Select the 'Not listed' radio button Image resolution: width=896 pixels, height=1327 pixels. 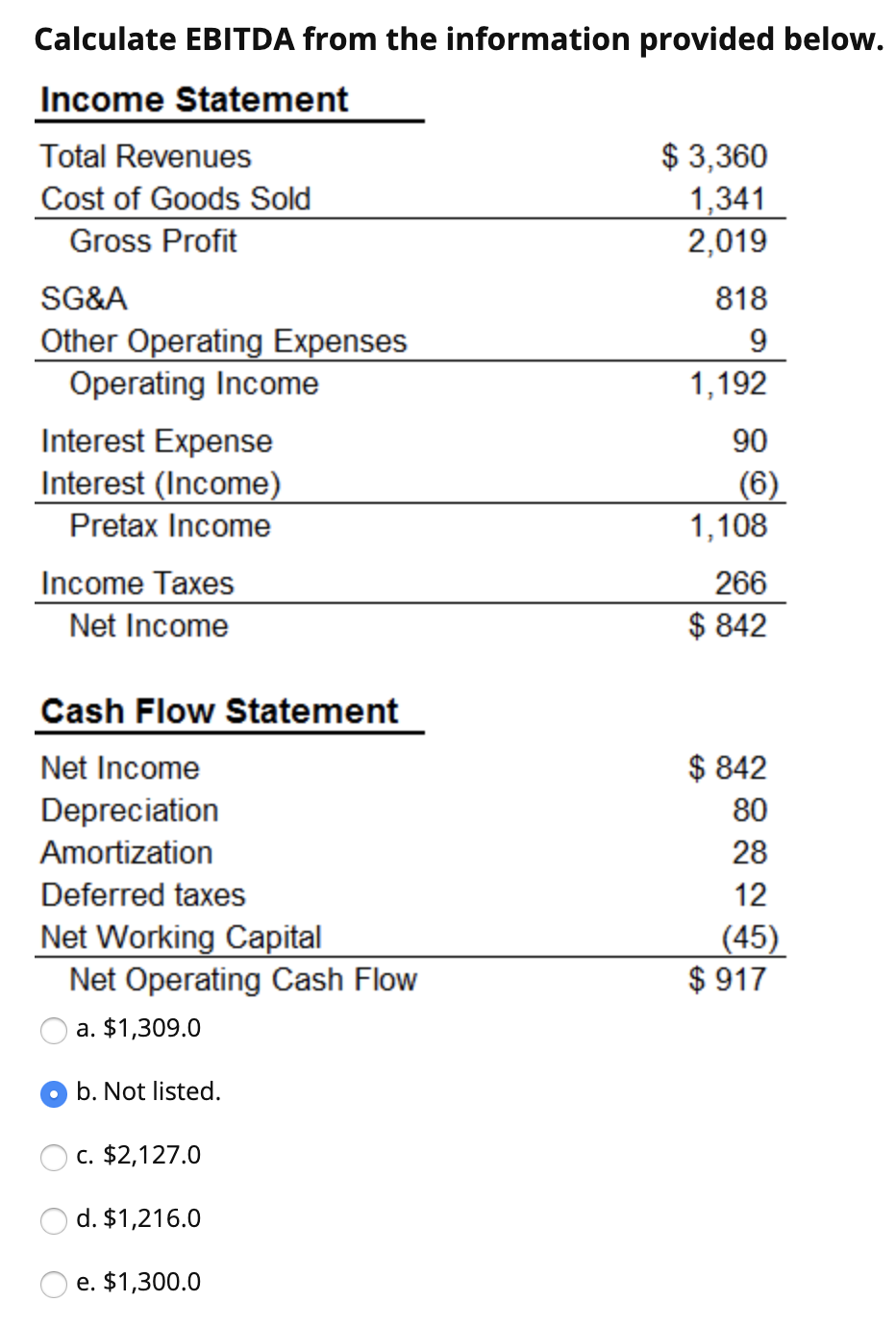tap(54, 1093)
